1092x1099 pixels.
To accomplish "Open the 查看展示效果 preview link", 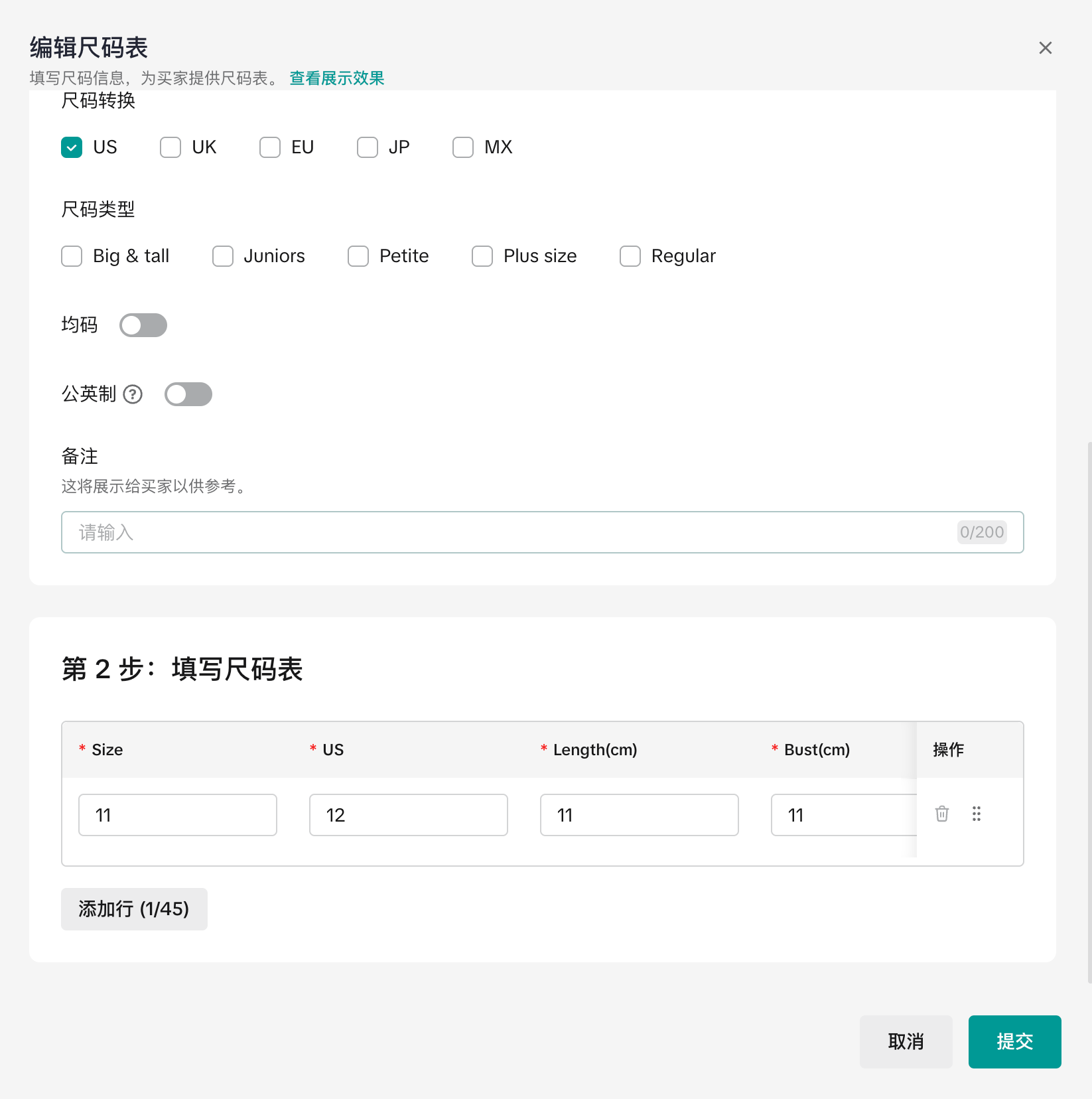I will point(336,78).
